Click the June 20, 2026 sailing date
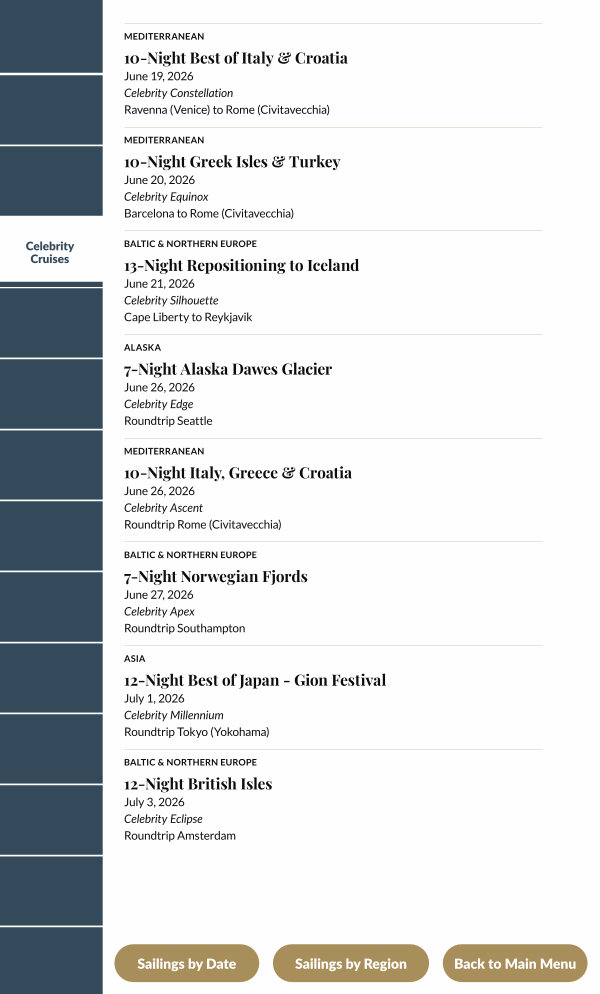The width and height of the screenshot is (600, 994). (x=159, y=180)
